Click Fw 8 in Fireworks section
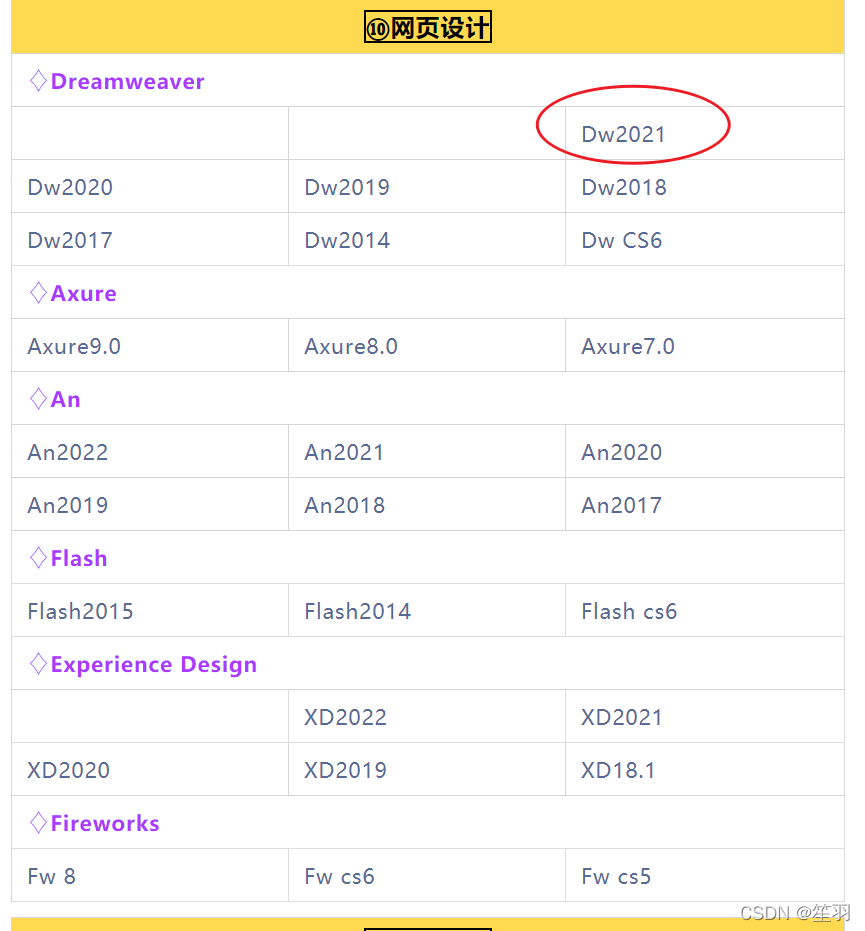Viewport: 865px width, 931px height. [x=51, y=876]
